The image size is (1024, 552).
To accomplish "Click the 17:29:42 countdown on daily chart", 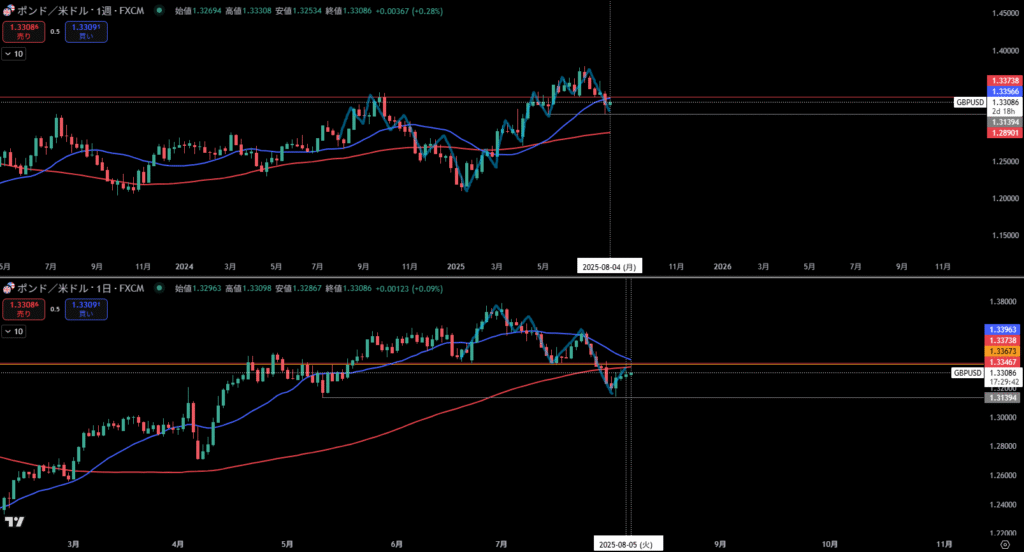I will 1003,382.
